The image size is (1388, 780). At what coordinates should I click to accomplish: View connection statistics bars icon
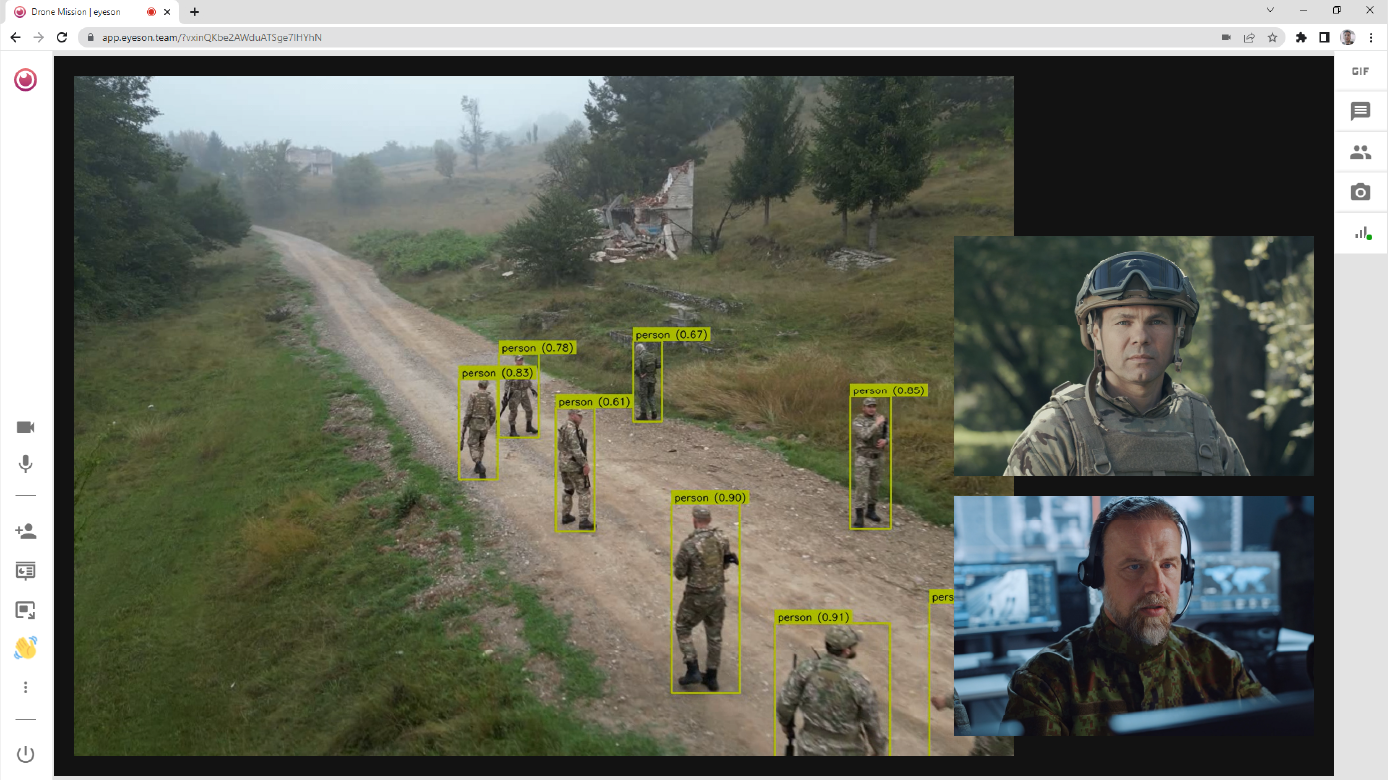pyautogui.click(x=1360, y=233)
